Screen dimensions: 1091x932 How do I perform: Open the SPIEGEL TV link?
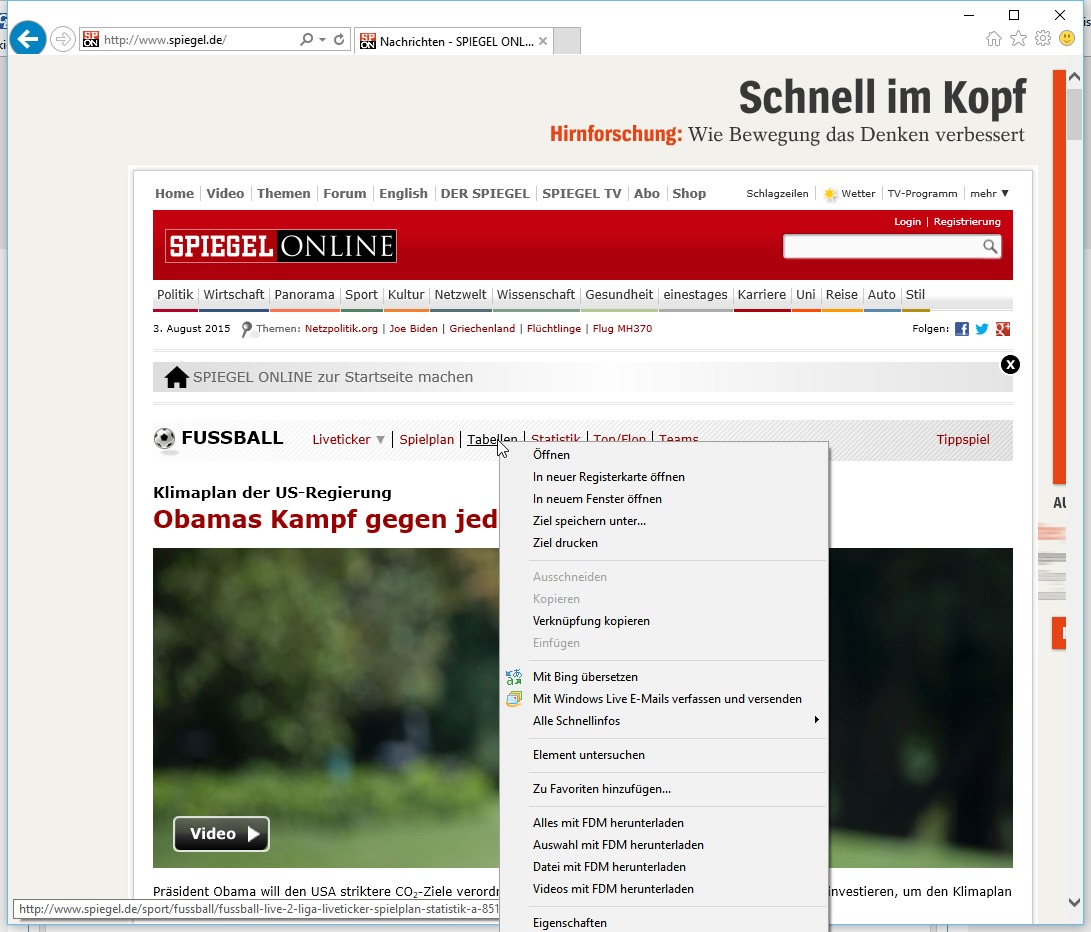click(x=582, y=193)
